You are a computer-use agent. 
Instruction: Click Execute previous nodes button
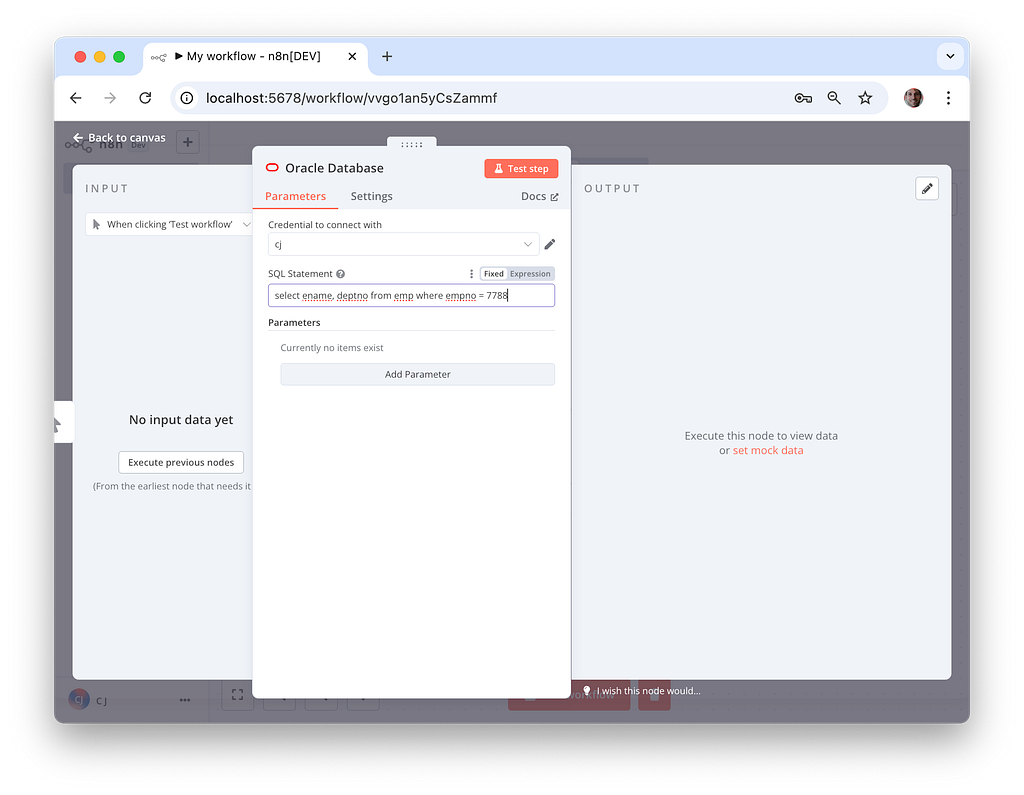point(181,462)
